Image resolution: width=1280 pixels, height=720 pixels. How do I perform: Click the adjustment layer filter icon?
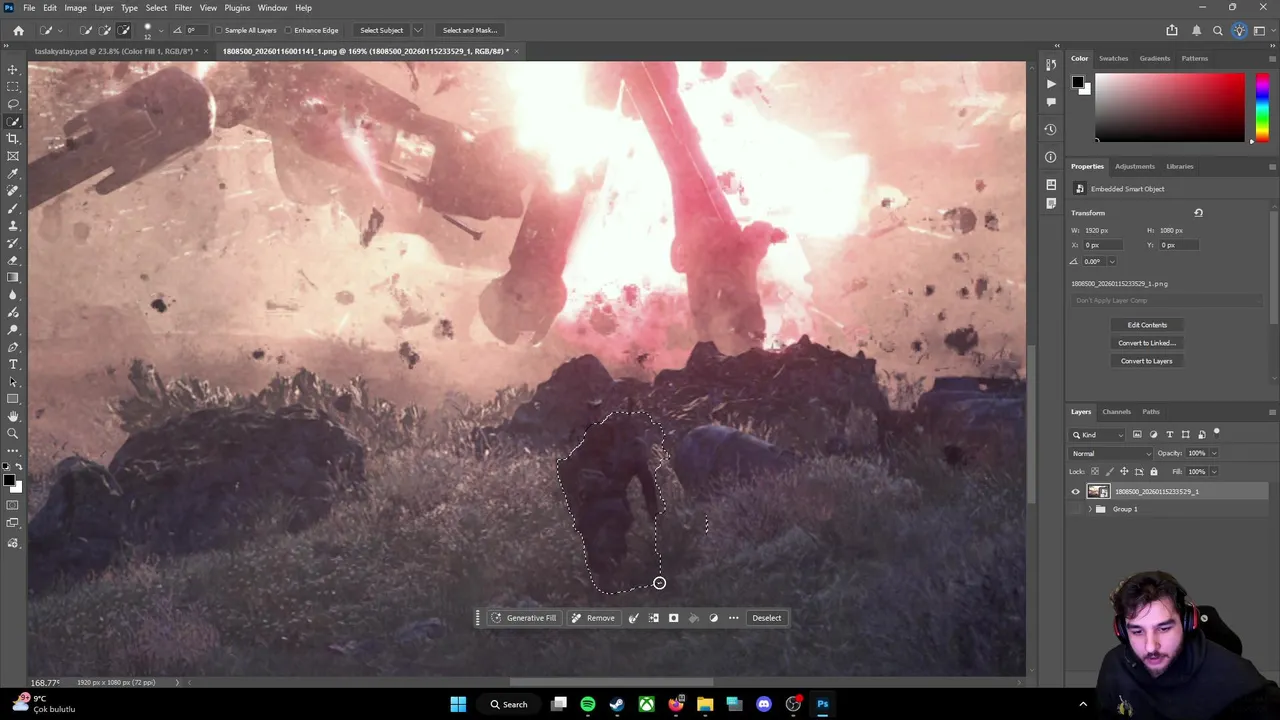click(1153, 434)
